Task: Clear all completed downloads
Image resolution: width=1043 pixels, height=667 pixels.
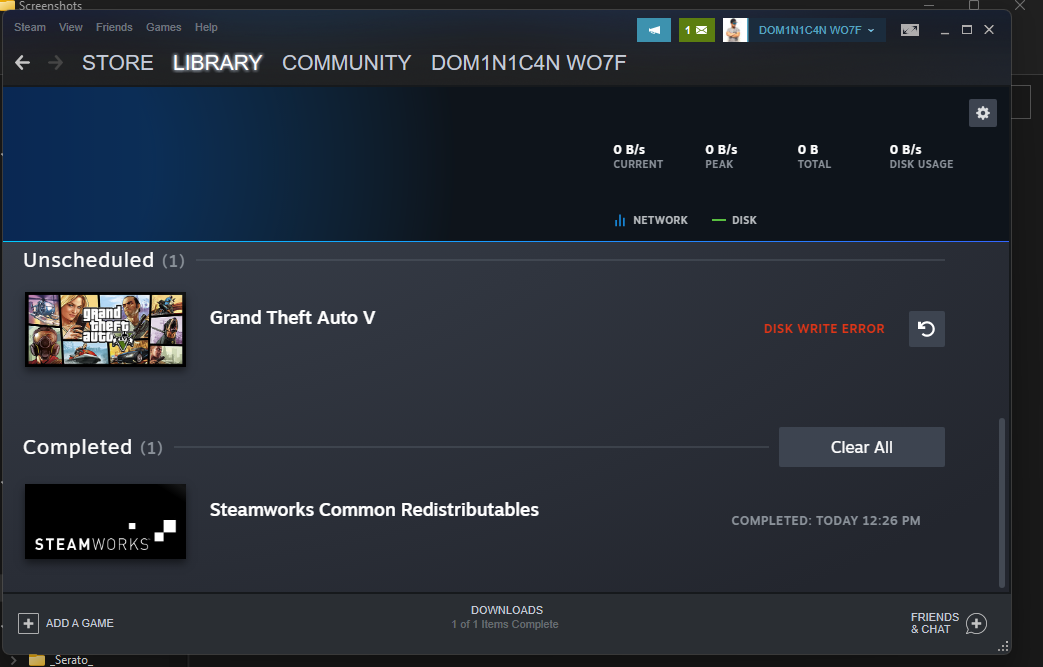Action: pos(861,447)
